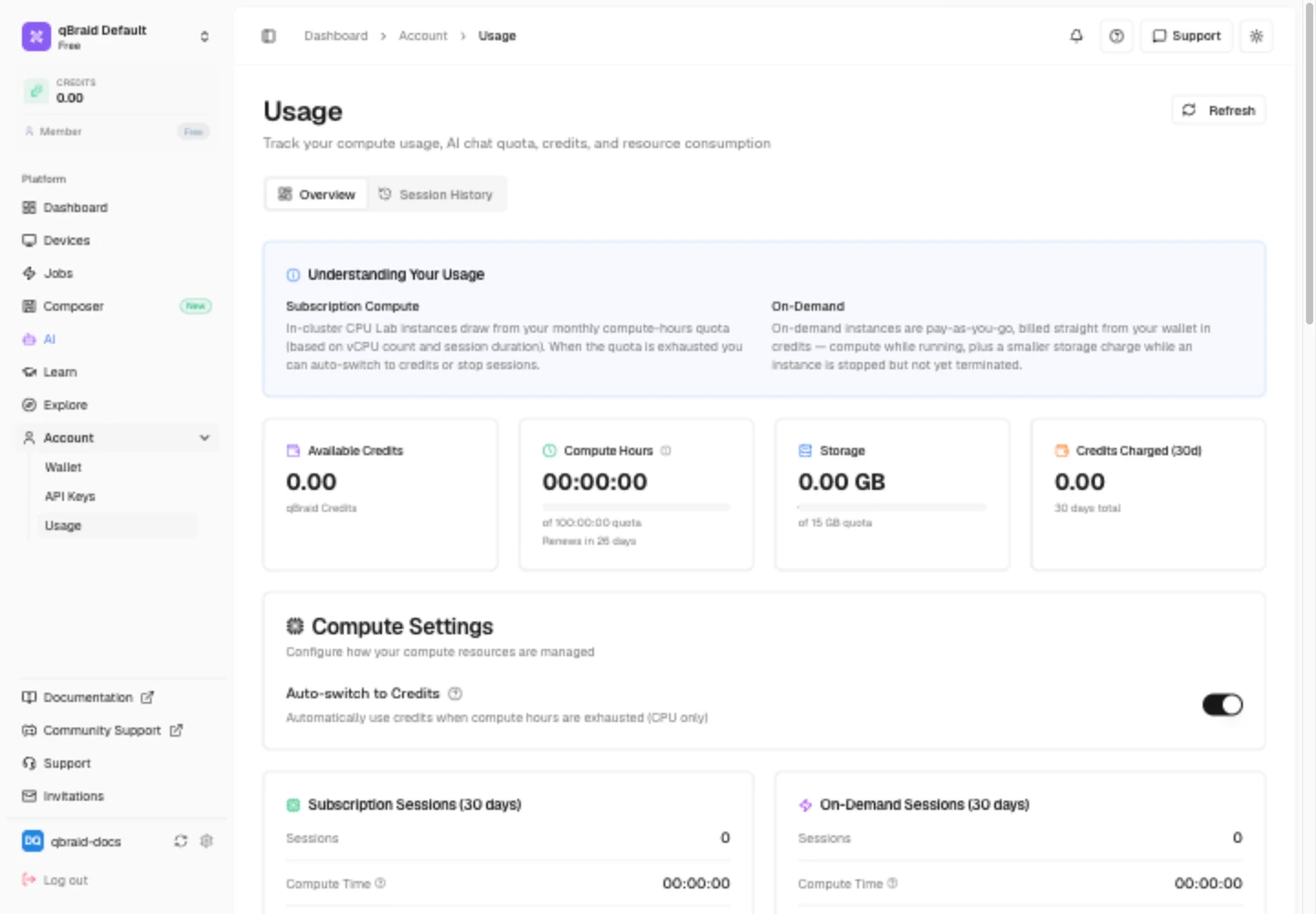1316x914 pixels.
Task: Switch to the Overview tab
Action: (x=317, y=195)
